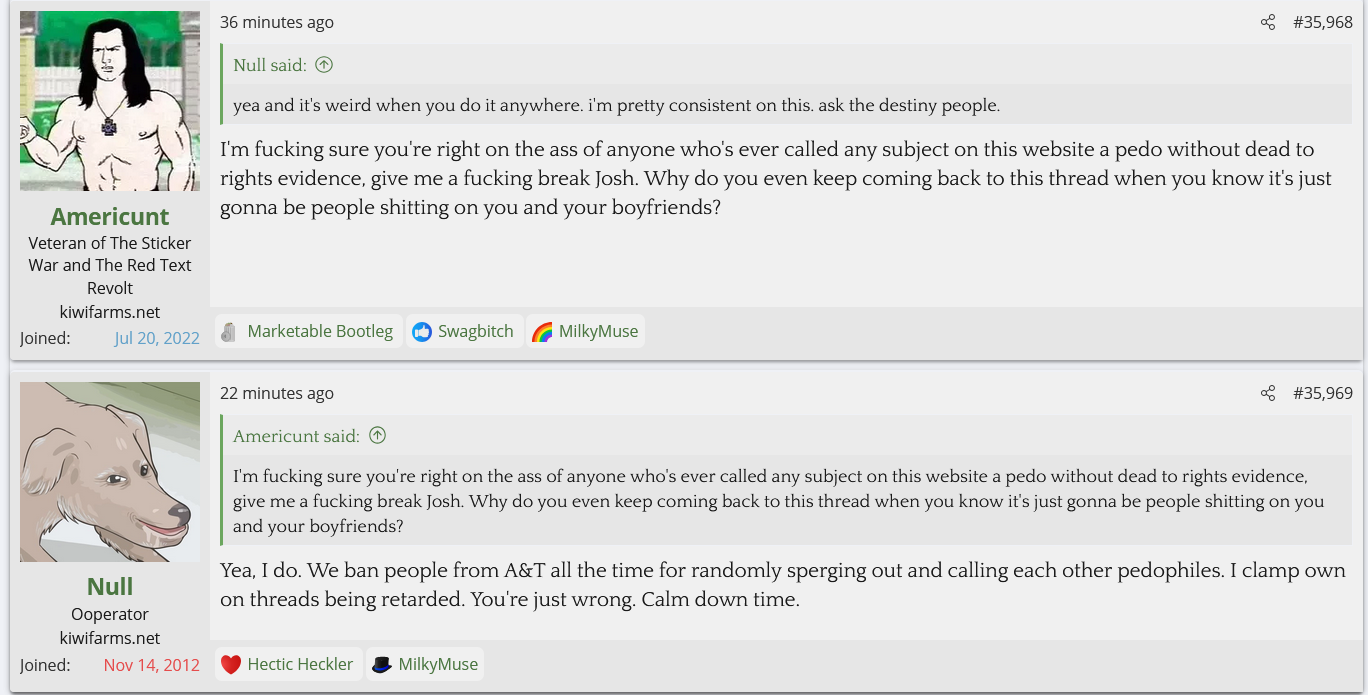Click rainbow reaction icon by MilkyMuse
The image size is (1368, 695).
pyautogui.click(x=542, y=331)
